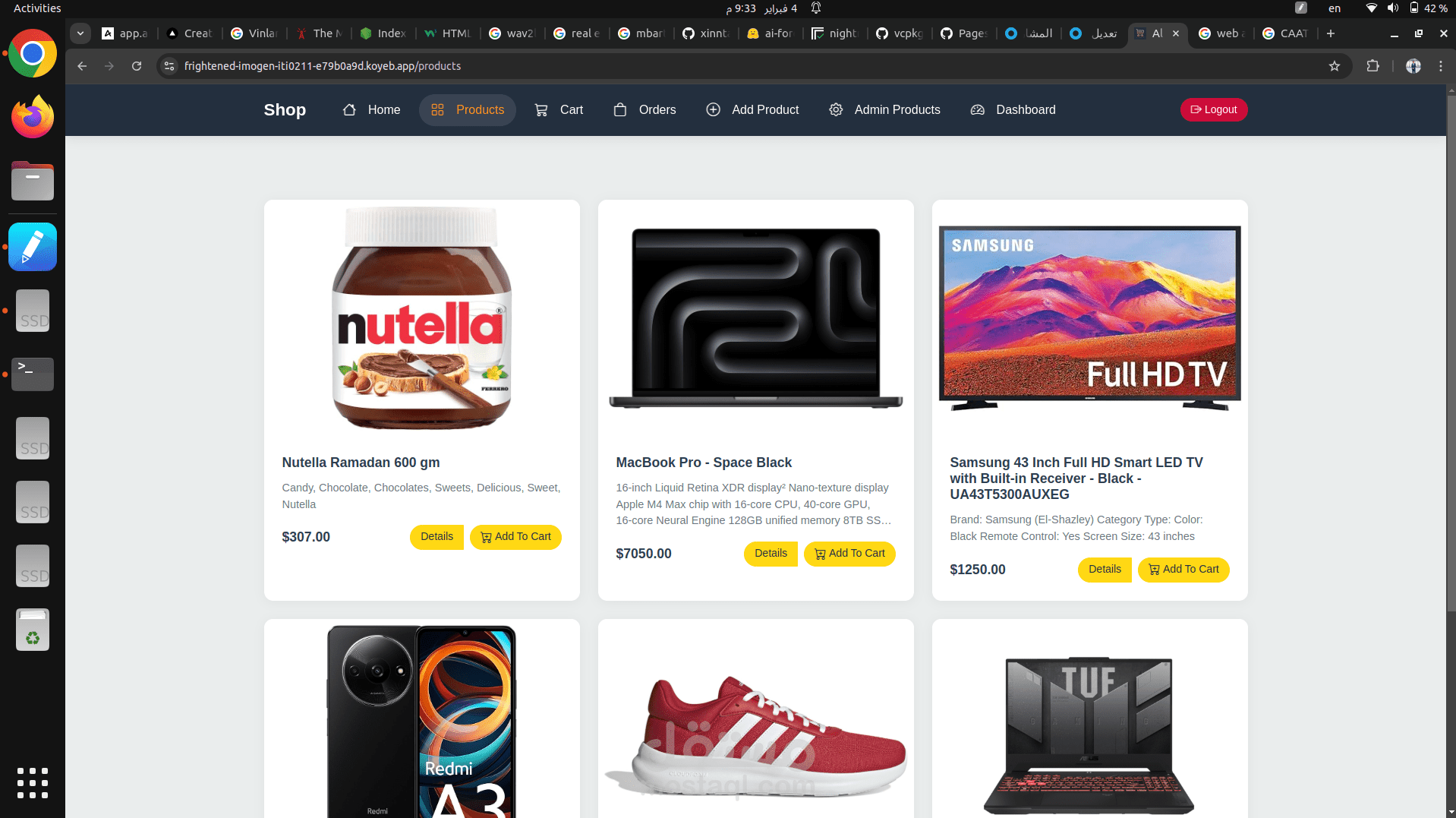
Task: Open the Activities overview
Action: pyautogui.click(x=37, y=8)
